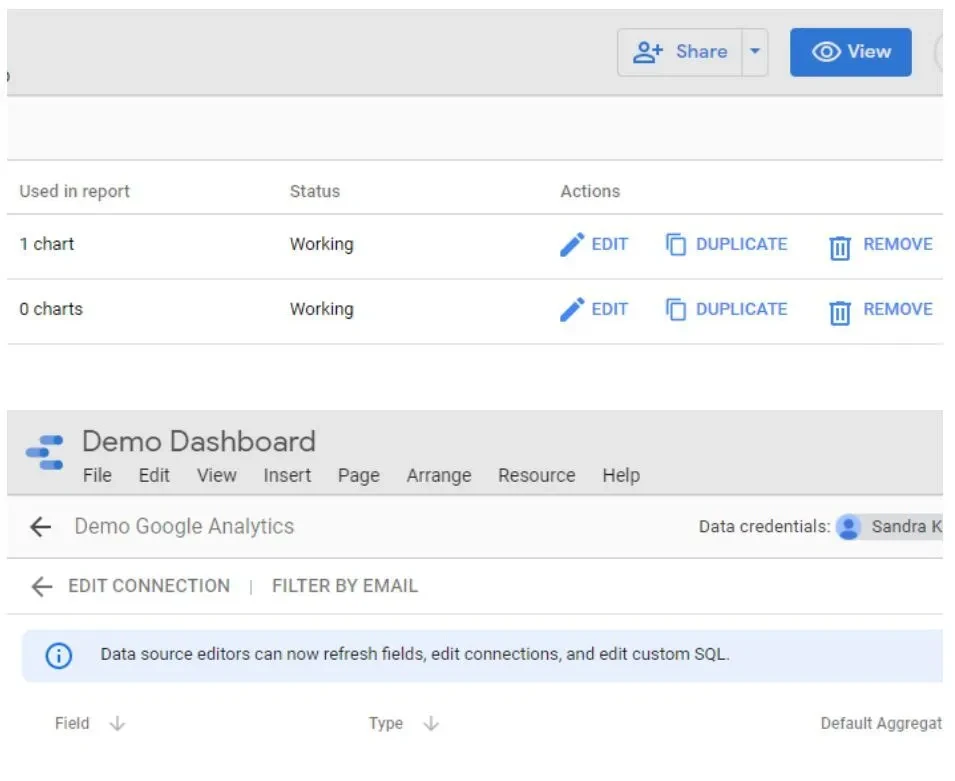Click the Edit pencil icon on the 0-charts row
Viewport: 955px width, 781px height.
pos(574,309)
